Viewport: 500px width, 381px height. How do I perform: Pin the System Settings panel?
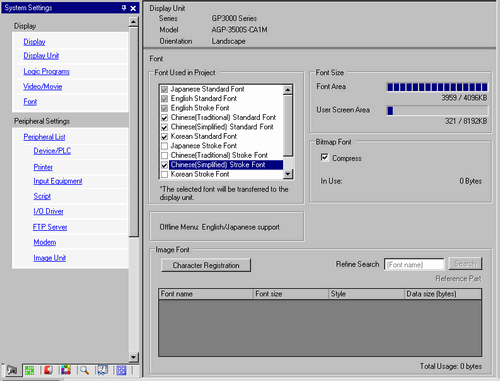(x=124, y=8)
